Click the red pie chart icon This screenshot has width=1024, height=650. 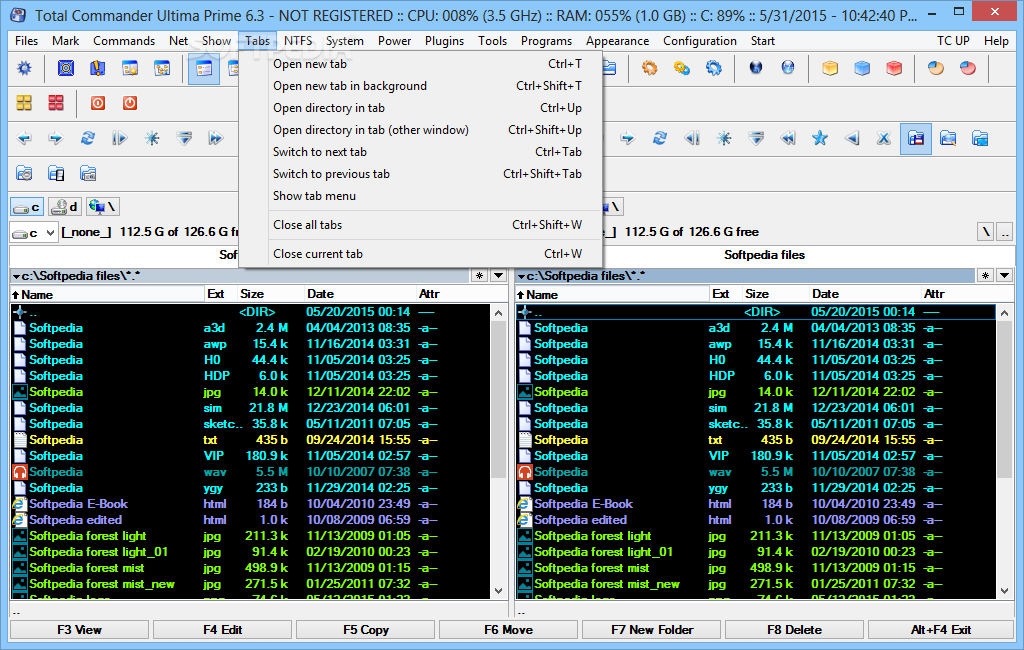tap(968, 68)
